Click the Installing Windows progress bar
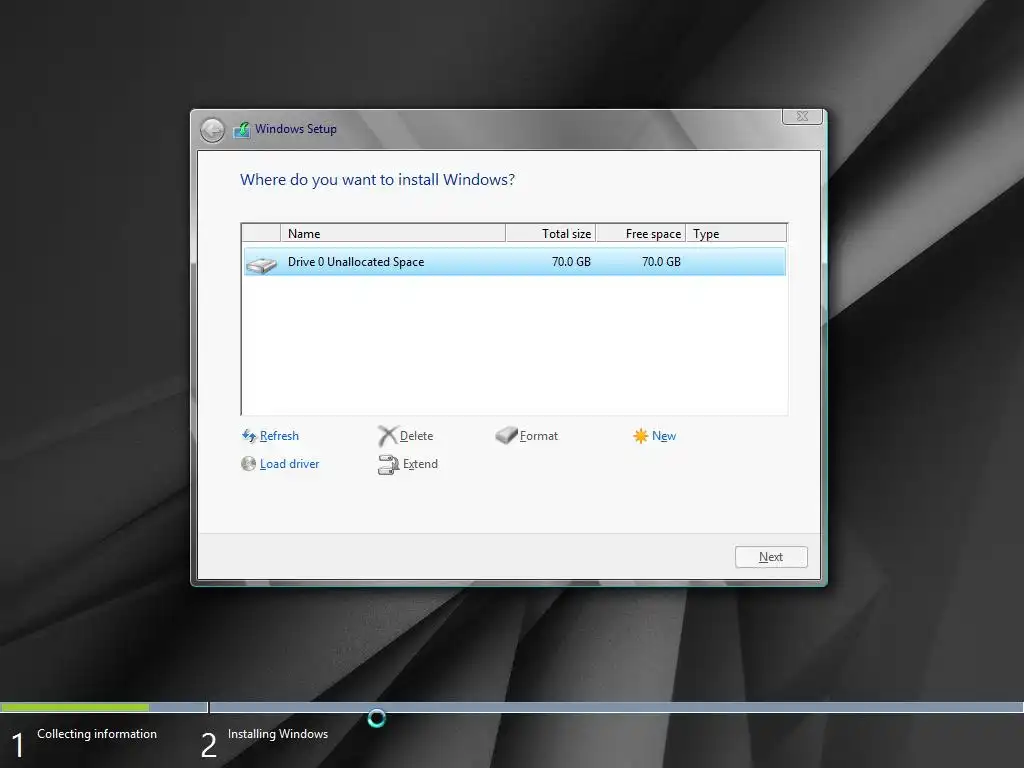 [x=616, y=707]
